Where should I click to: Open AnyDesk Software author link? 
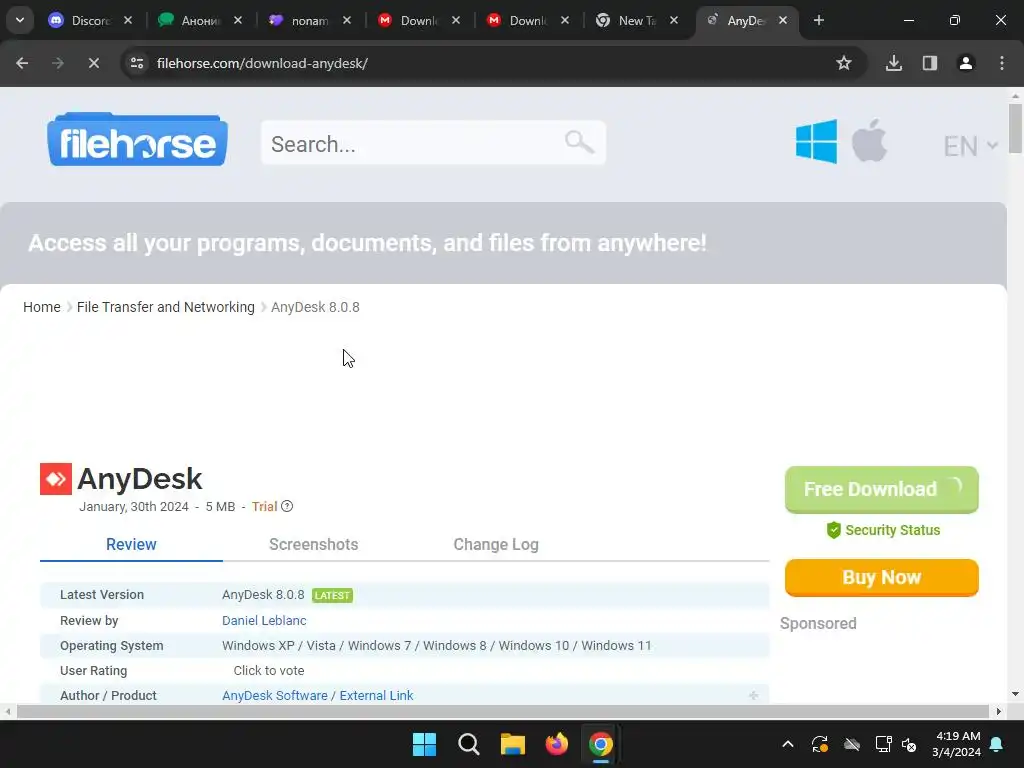pyautogui.click(x=274, y=696)
